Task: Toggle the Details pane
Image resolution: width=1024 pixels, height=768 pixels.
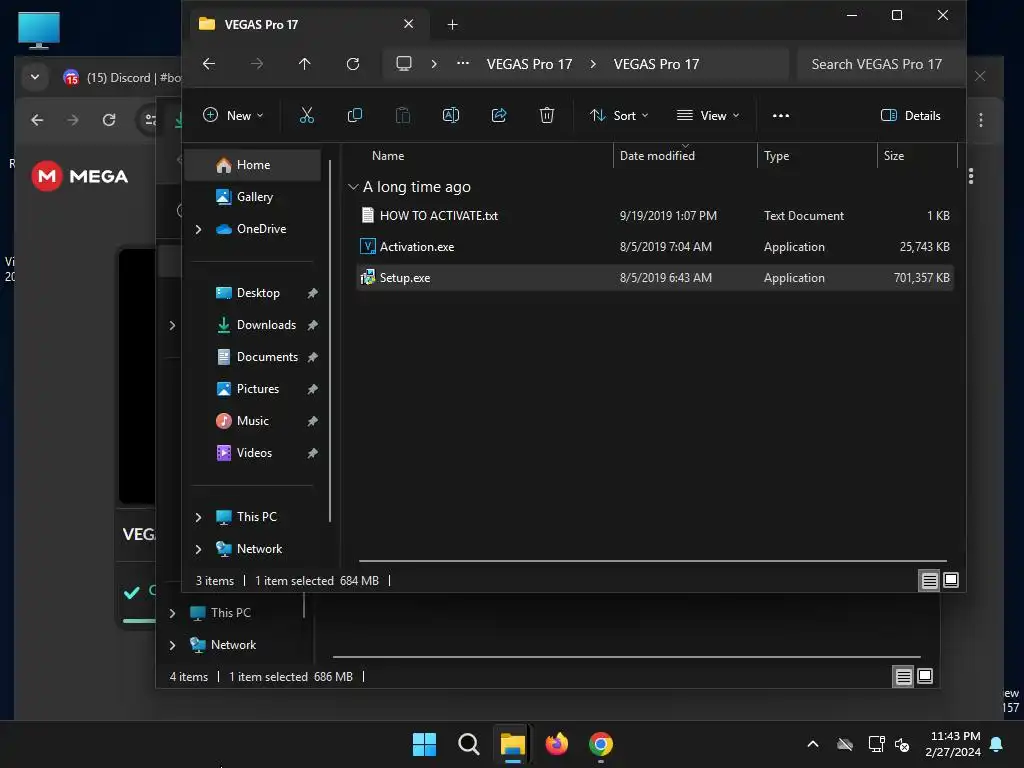Action: click(910, 116)
